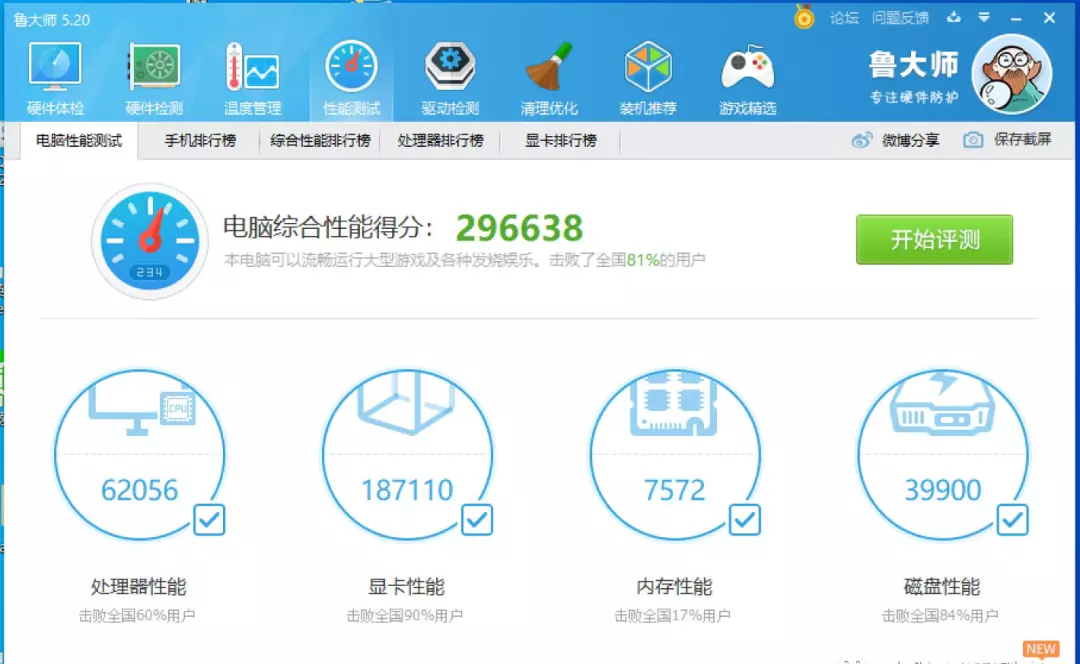Switch to 处理器排行榜 tab

point(440,141)
